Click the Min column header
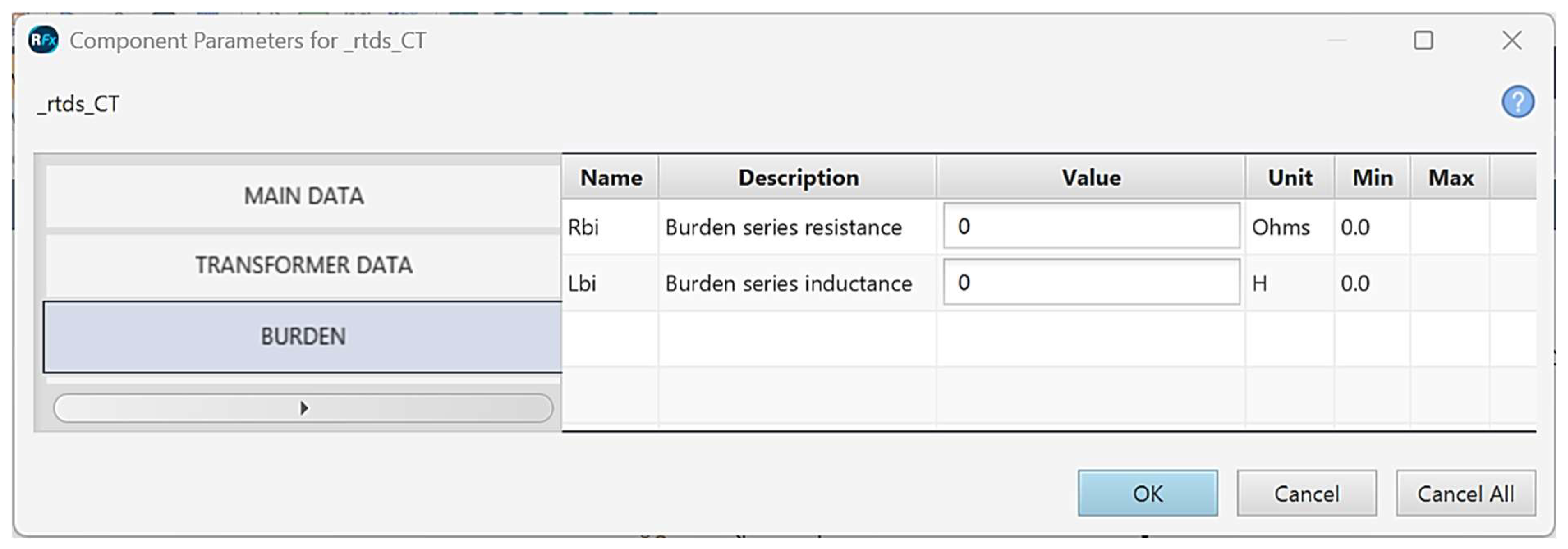 coord(1372,178)
